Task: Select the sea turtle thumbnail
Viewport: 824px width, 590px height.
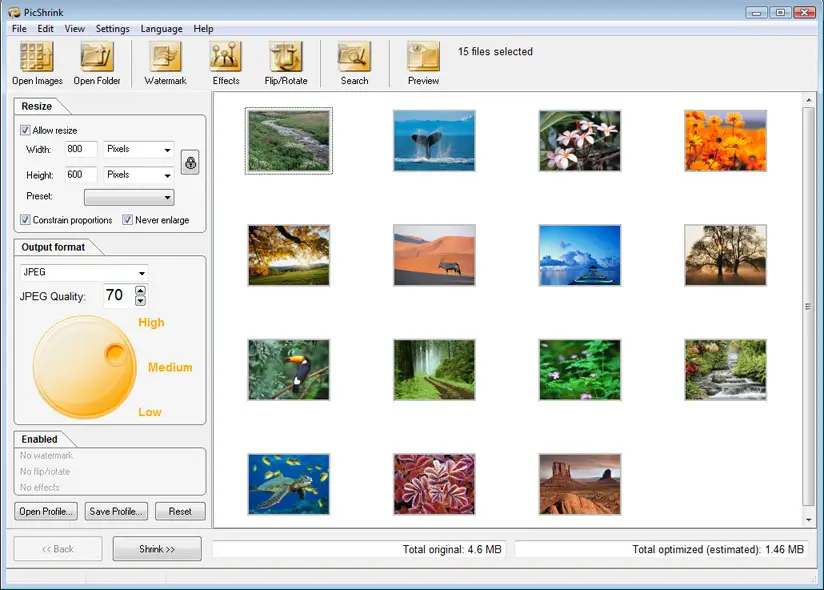Action: 289,484
